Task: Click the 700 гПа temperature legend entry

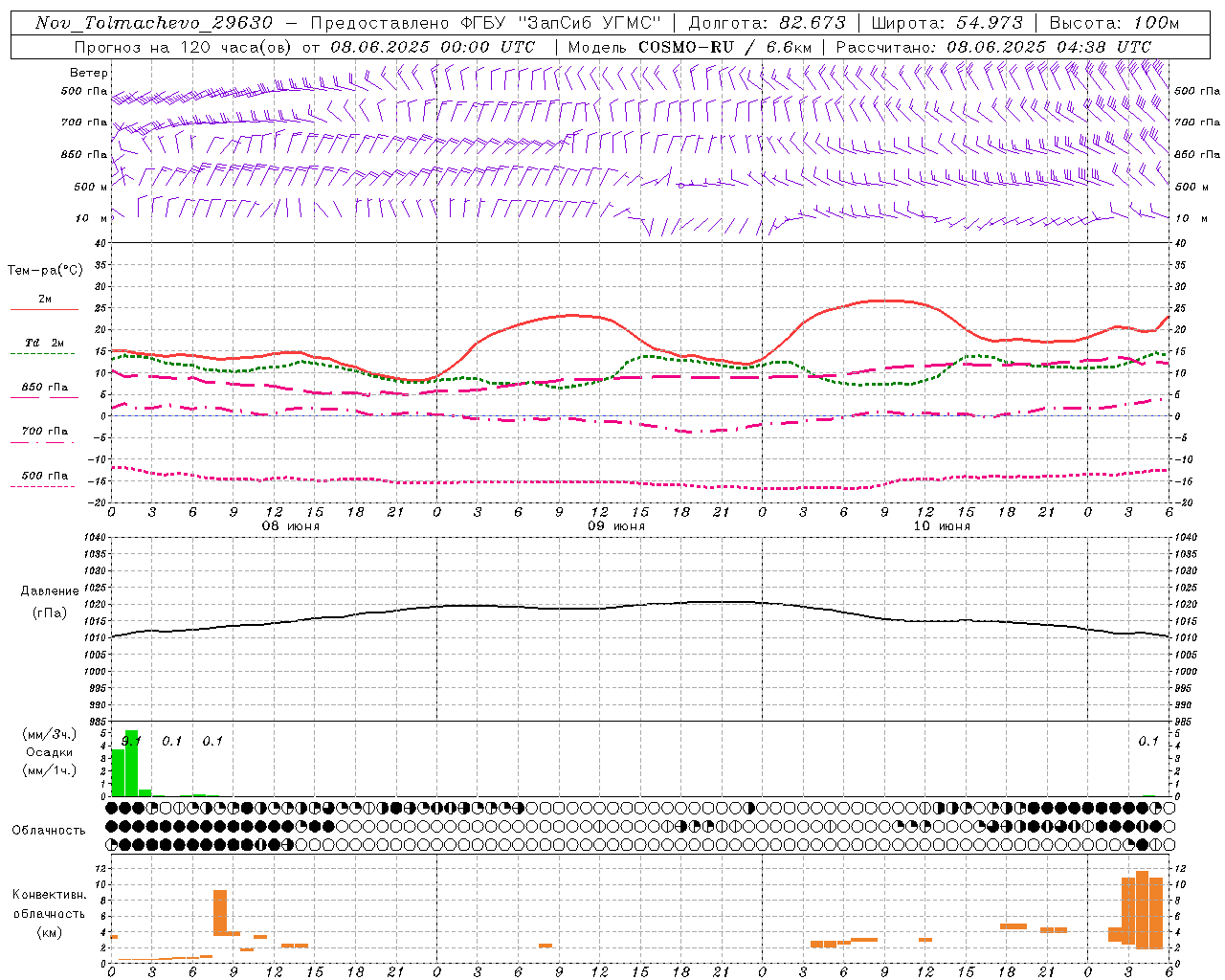Action: coord(44,432)
